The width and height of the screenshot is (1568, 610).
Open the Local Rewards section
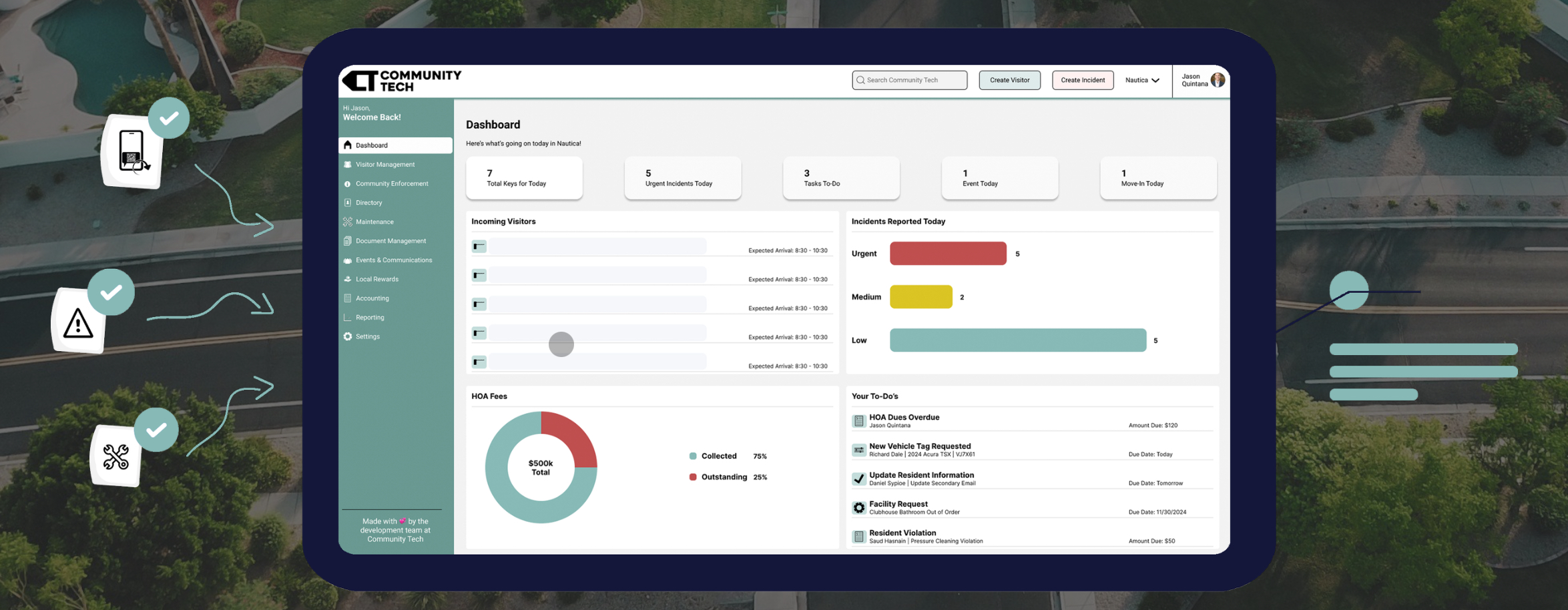(x=376, y=279)
